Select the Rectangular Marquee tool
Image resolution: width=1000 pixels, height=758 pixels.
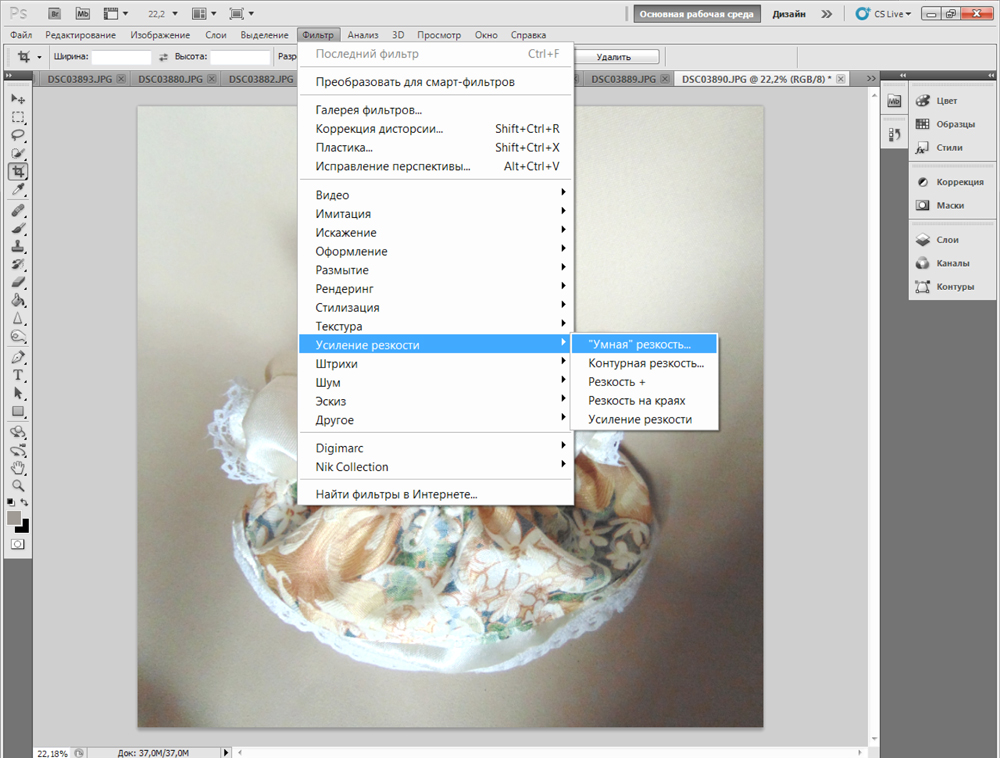[x=18, y=117]
